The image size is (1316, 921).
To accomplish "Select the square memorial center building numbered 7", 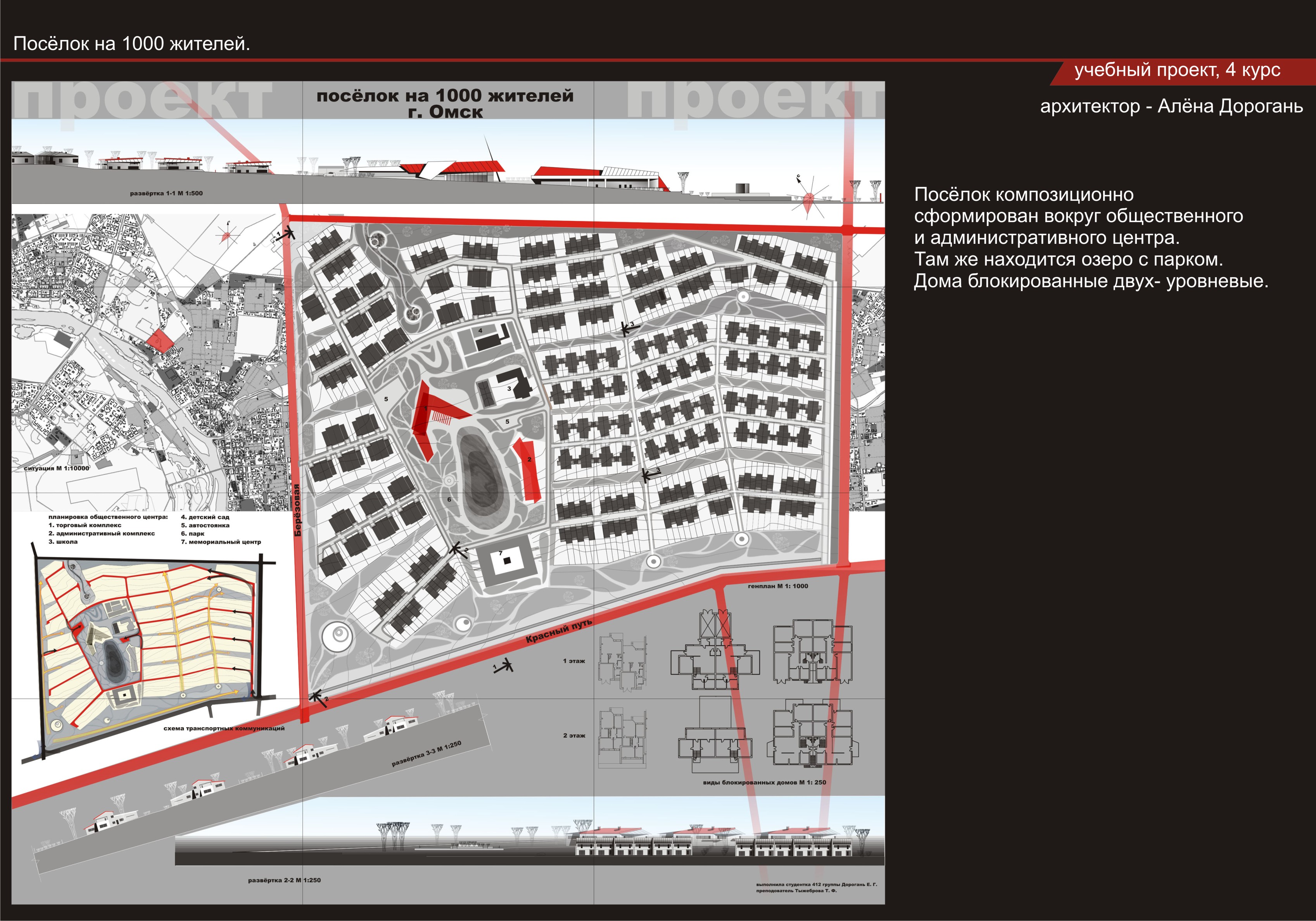I will 507,562.
